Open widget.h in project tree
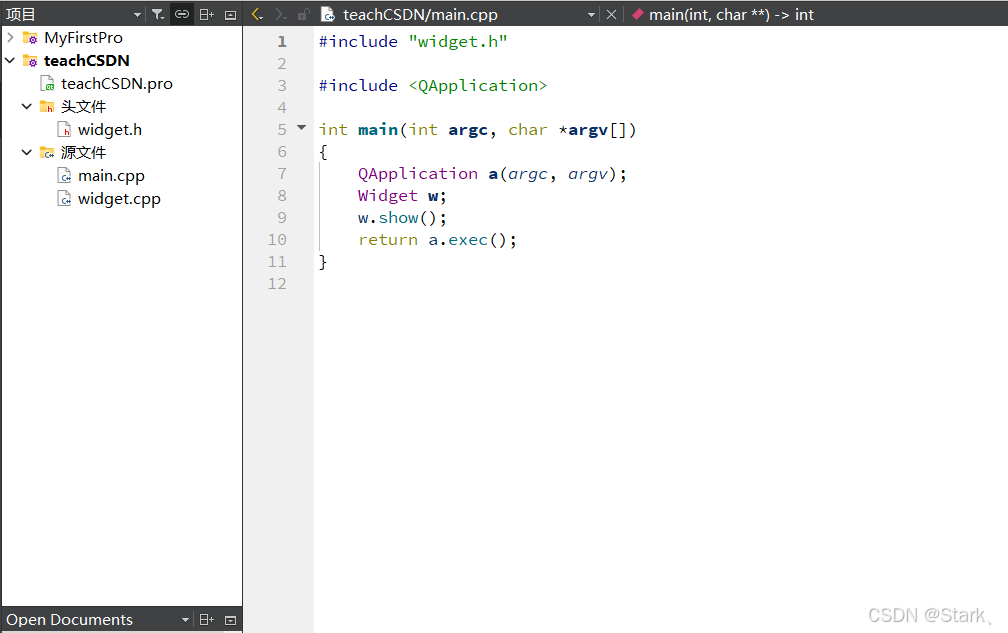Image resolution: width=1008 pixels, height=633 pixels. [110, 130]
